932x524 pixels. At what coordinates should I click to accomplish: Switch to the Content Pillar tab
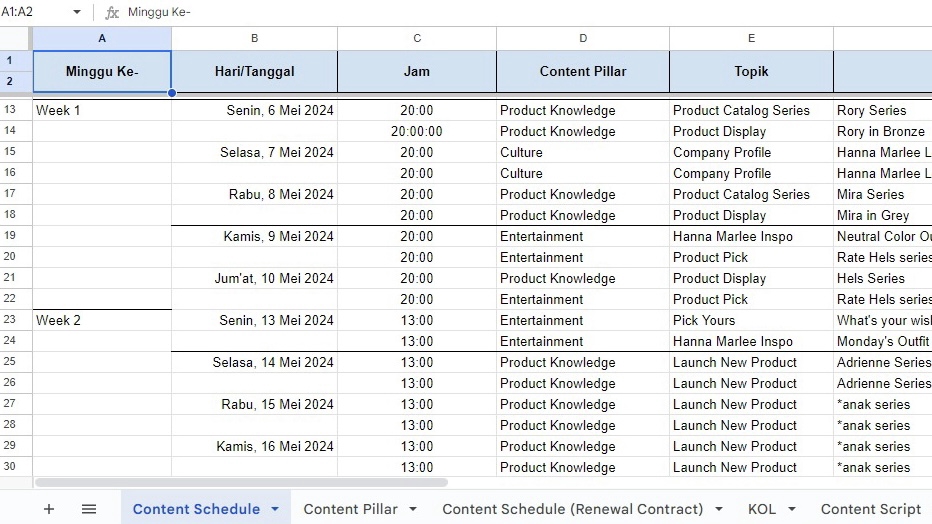point(350,509)
